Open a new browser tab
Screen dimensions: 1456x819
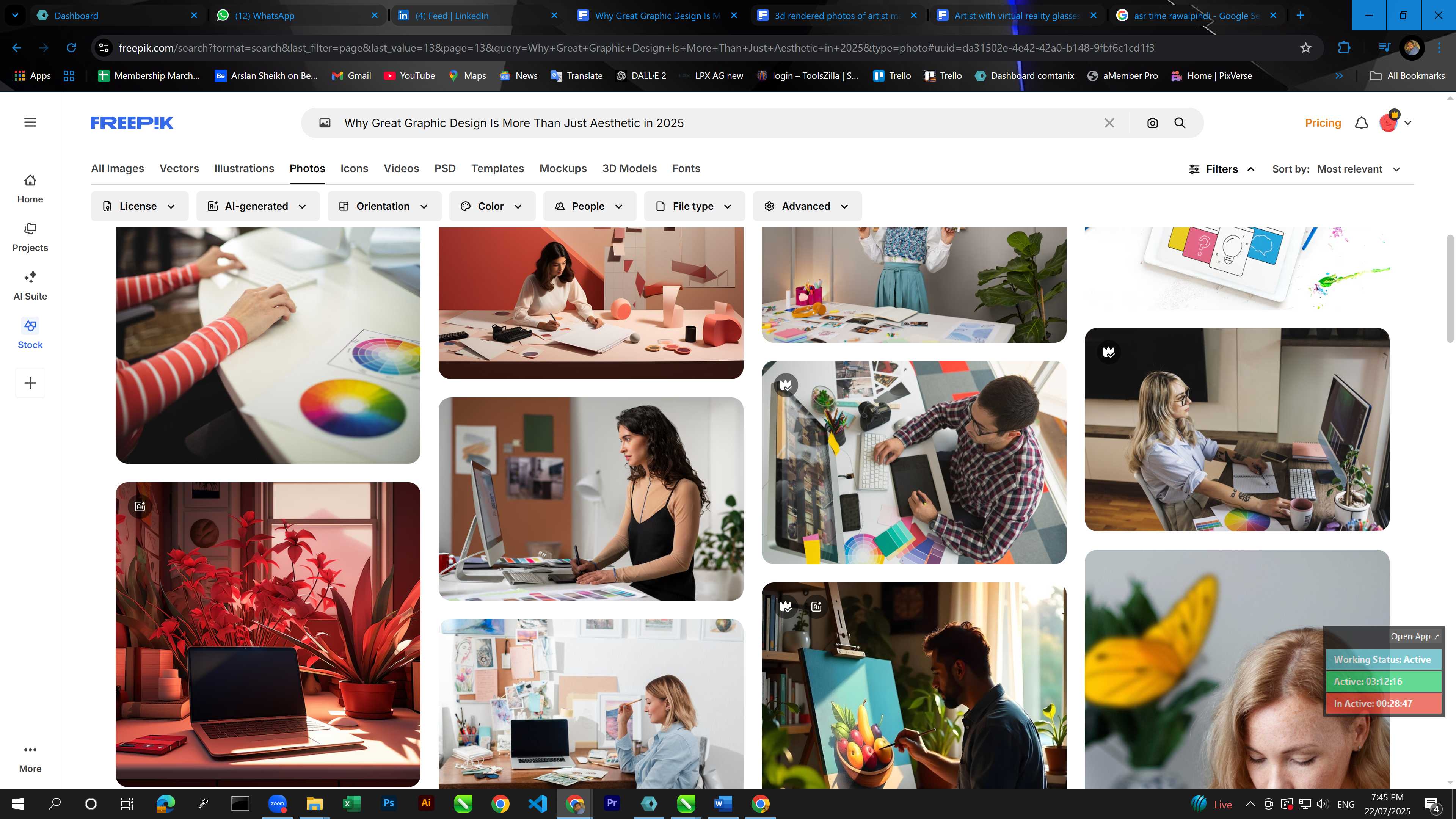pyautogui.click(x=1300, y=15)
